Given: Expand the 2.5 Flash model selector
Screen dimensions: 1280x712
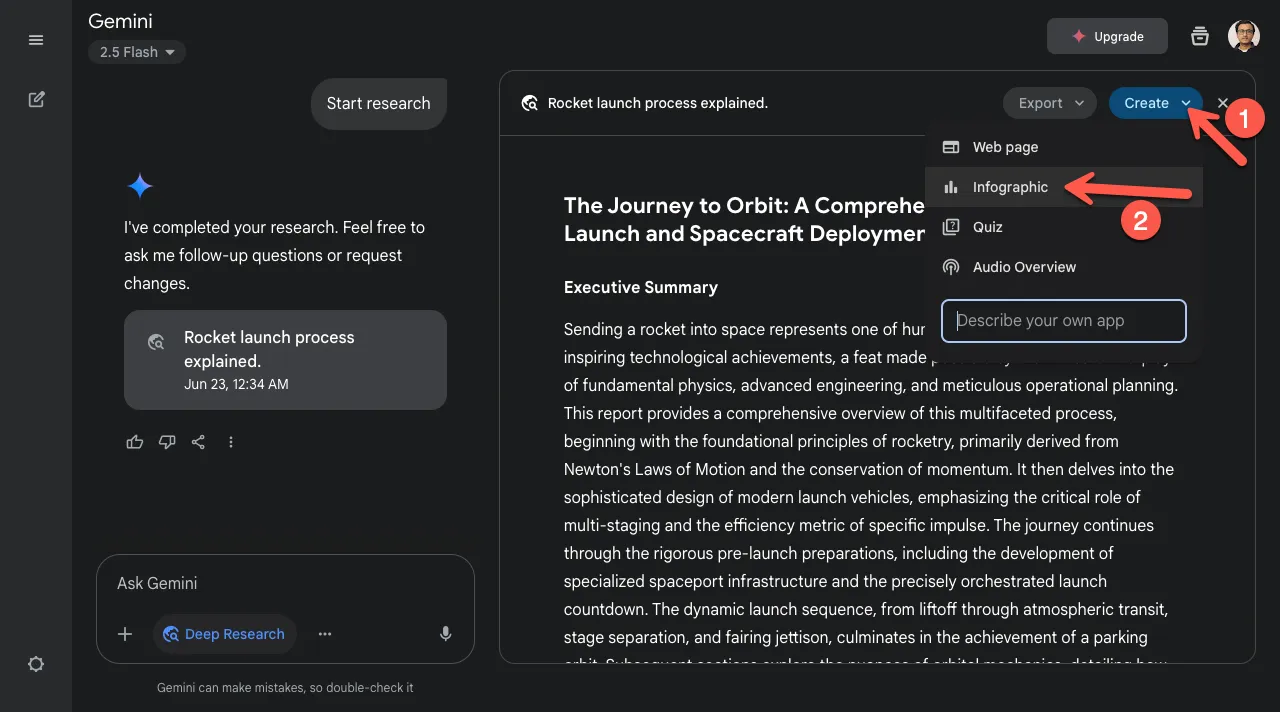Looking at the screenshot, I should point(137,52).
